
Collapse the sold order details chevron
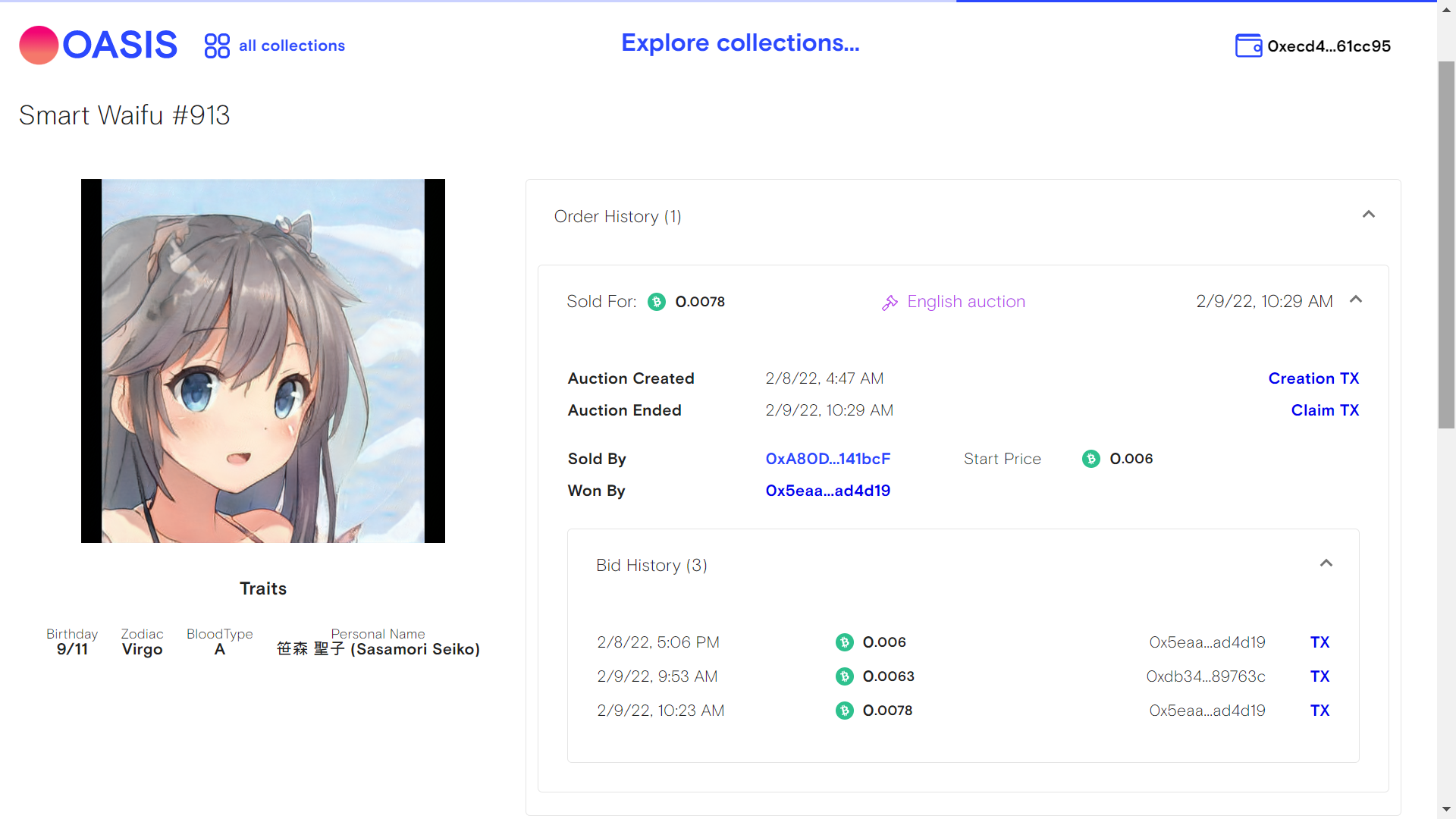pyautogui.click(x=1356, y=300)
